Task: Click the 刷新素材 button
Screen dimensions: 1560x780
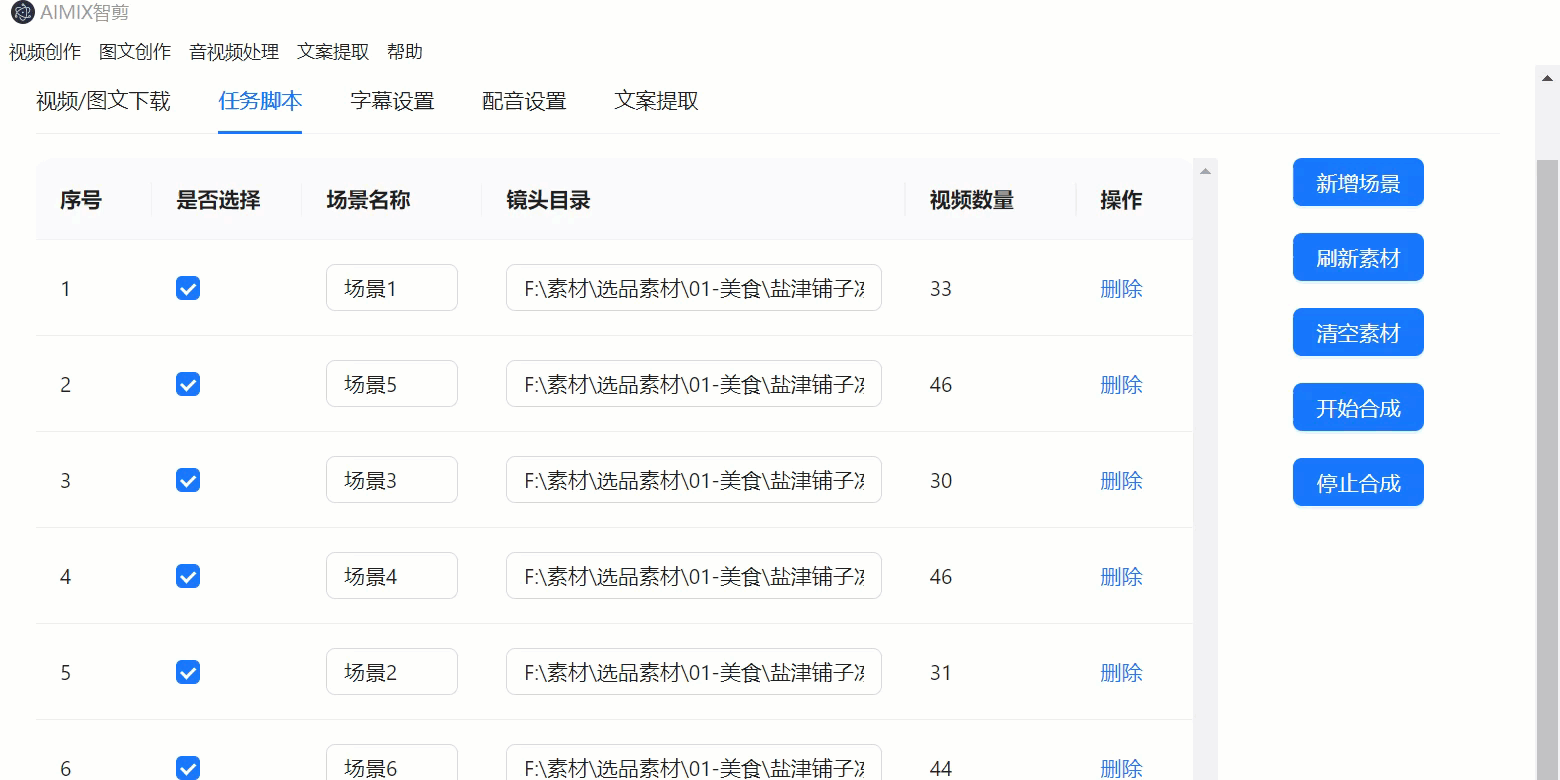Action: click(x=1357, y=258)
